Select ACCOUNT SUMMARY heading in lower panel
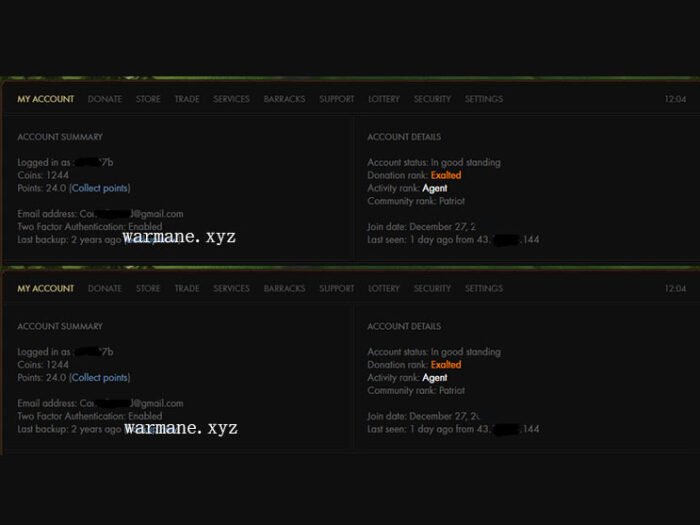The height and width of the screenshot is (525, 700). 60,326
